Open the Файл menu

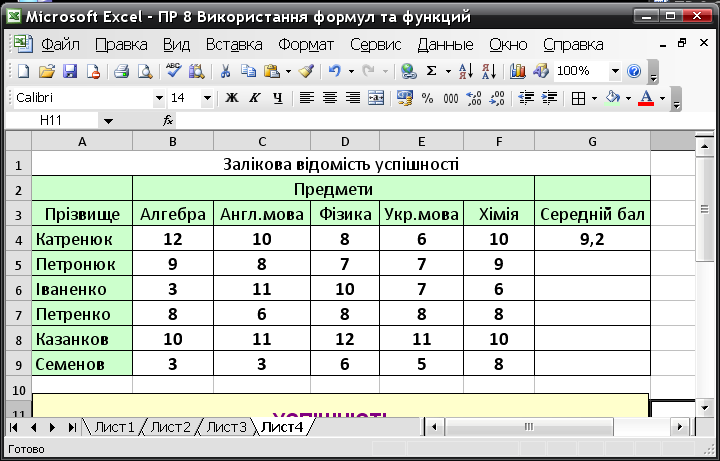pos(60,45)
